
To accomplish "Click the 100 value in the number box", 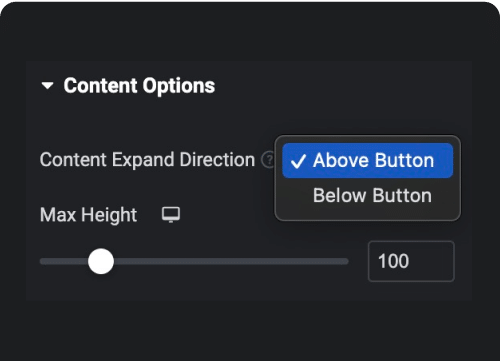I will [x=393, y=261].
